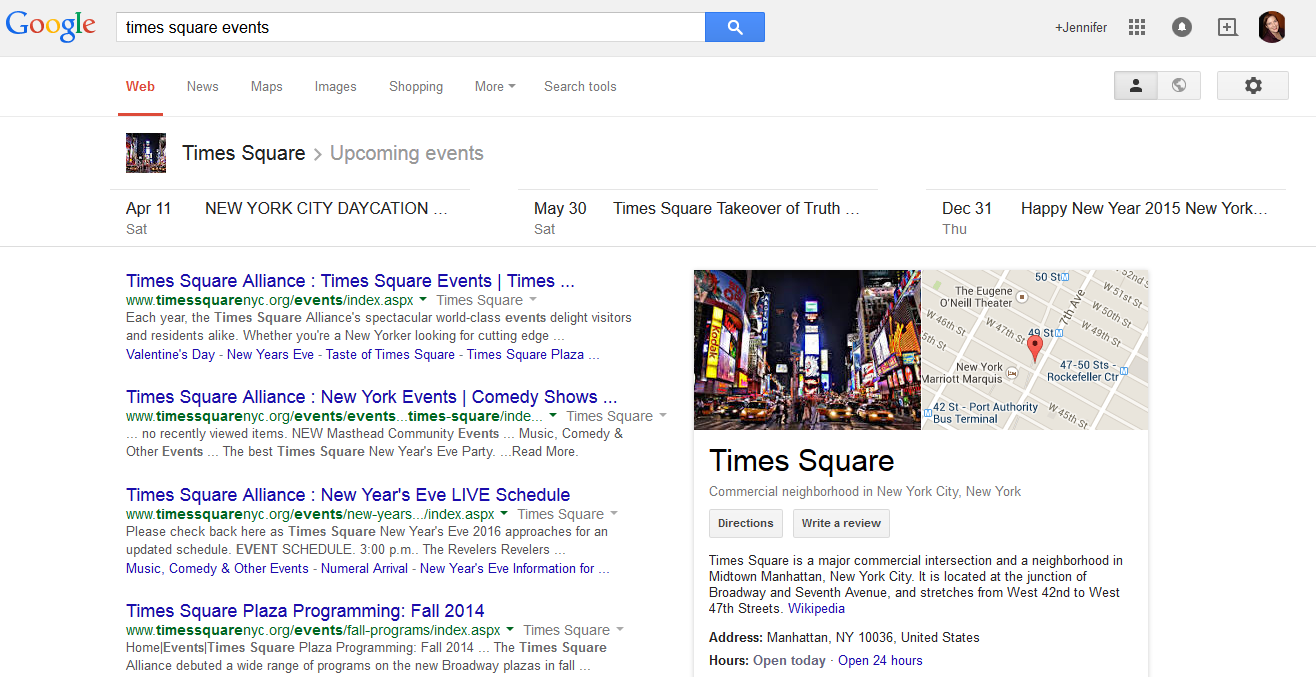This screenshot has width=1316, height=677.
Task: Switch to the Images tab
Action: [x=335, y=87]
